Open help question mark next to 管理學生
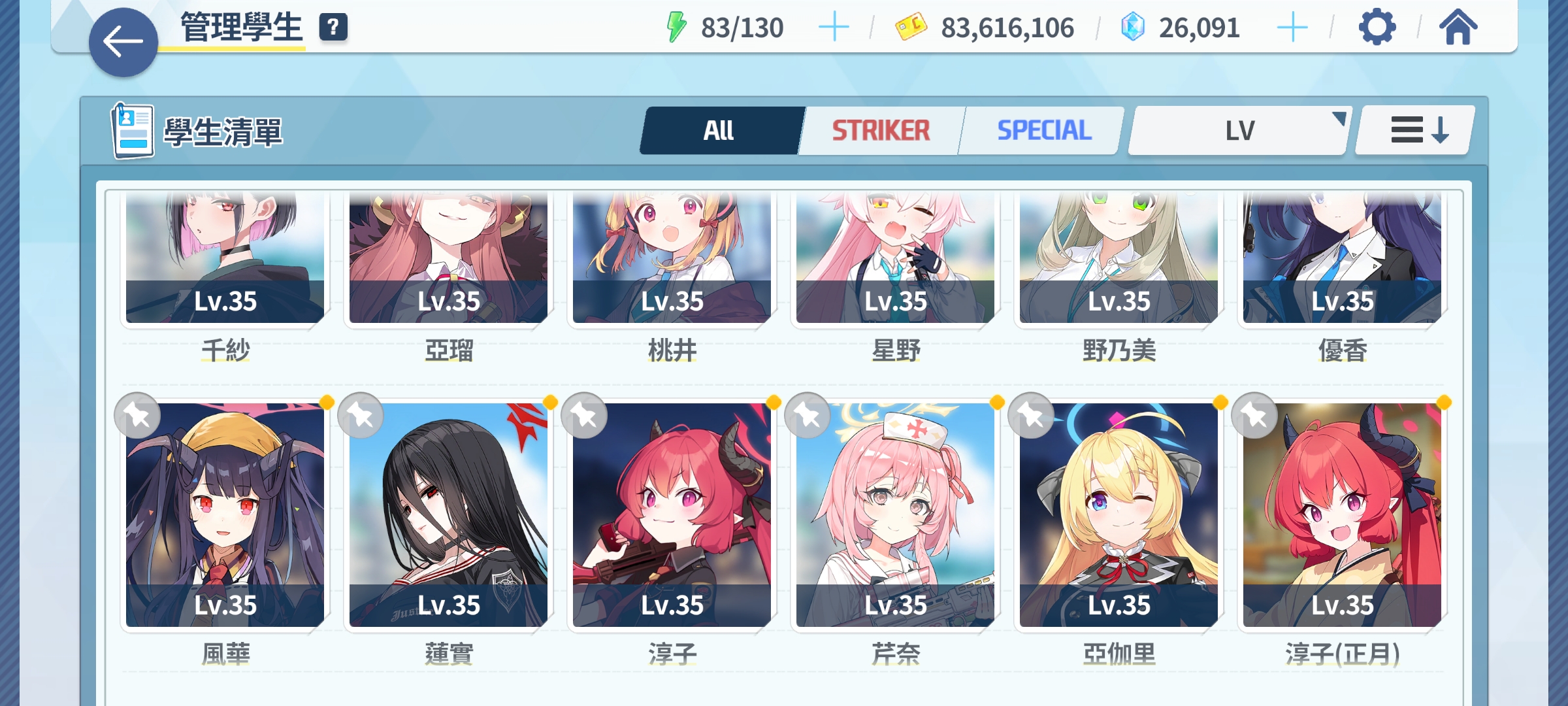The height and width of the screenshot is (706, 1568). [333, 27]
